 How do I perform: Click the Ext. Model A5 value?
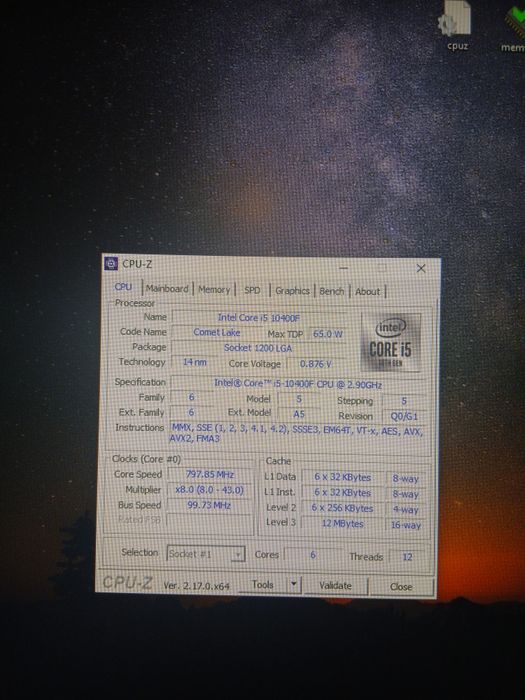tap(299, 414)
